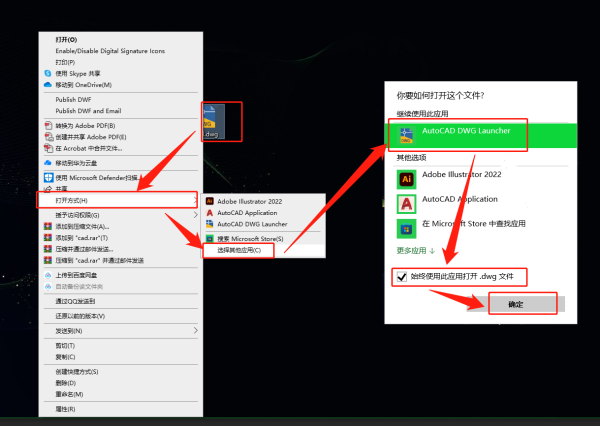
Task: Click the Microsoft Store icon in submenu
Action: [209, 238]
